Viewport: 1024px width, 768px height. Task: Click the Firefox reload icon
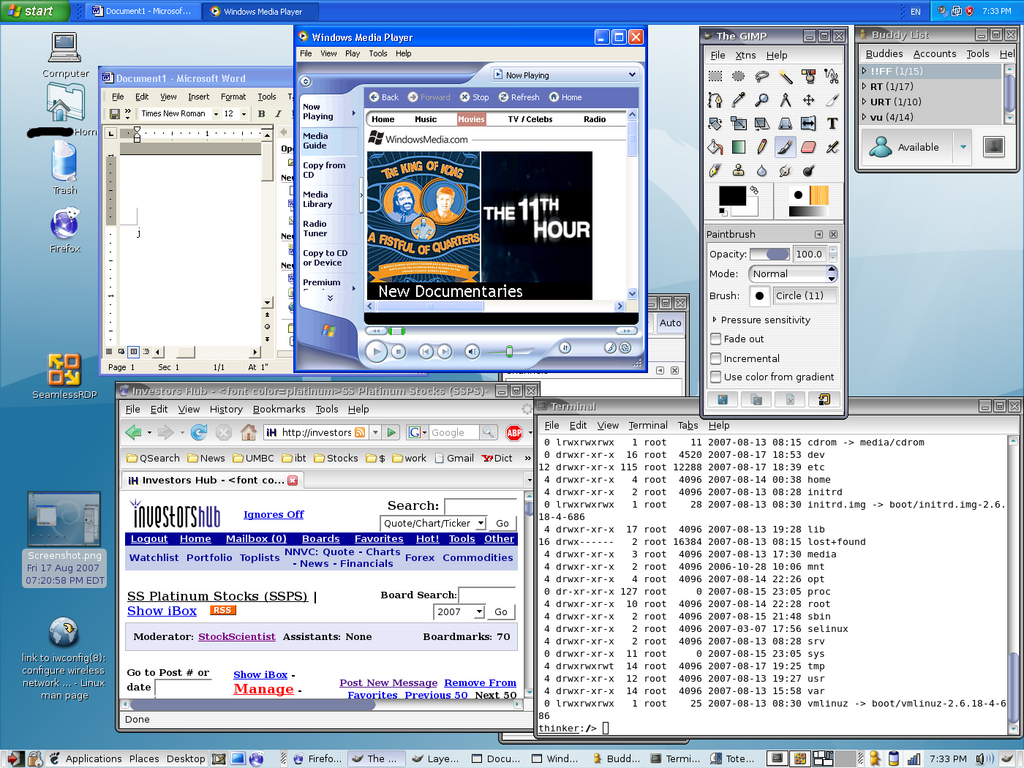[199, 432]
